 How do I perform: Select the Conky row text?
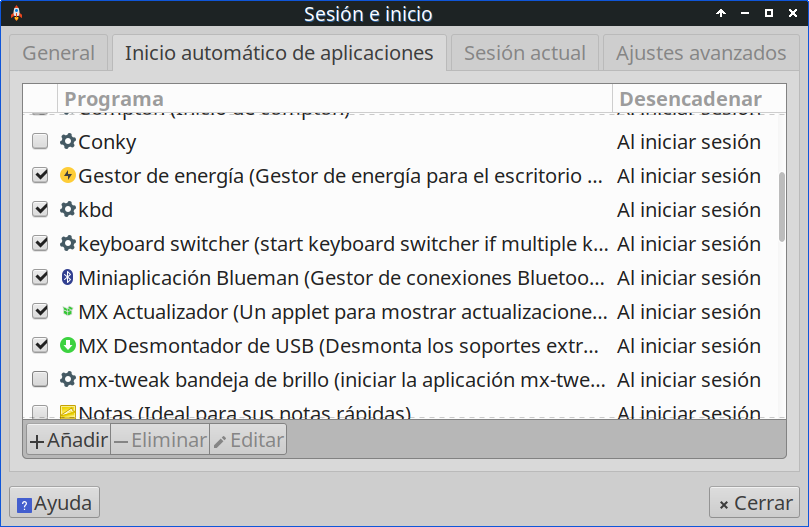pyautogui.click(x=107, y=142)
